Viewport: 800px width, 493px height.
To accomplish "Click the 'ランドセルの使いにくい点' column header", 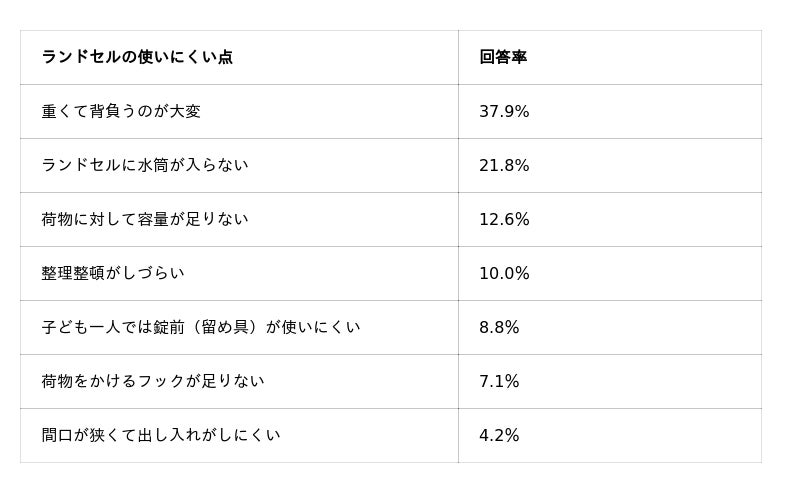I will (x=137, y=57).
